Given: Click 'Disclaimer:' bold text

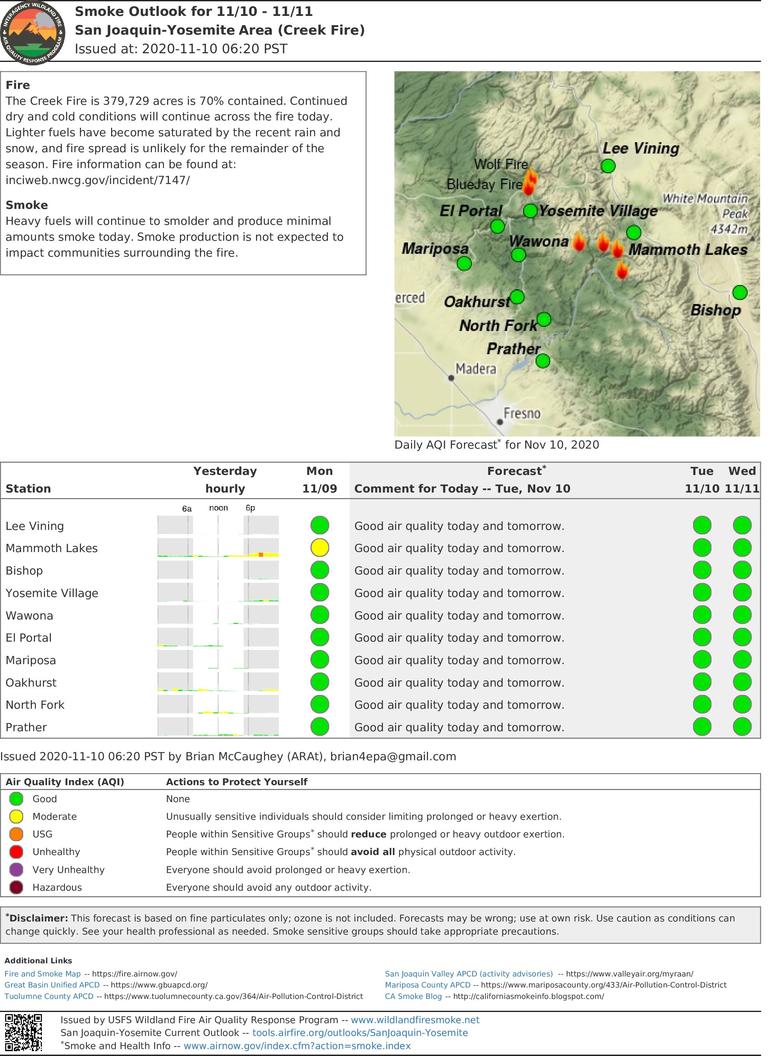Looking at the screenshot, I should click(x=37, y=918).
